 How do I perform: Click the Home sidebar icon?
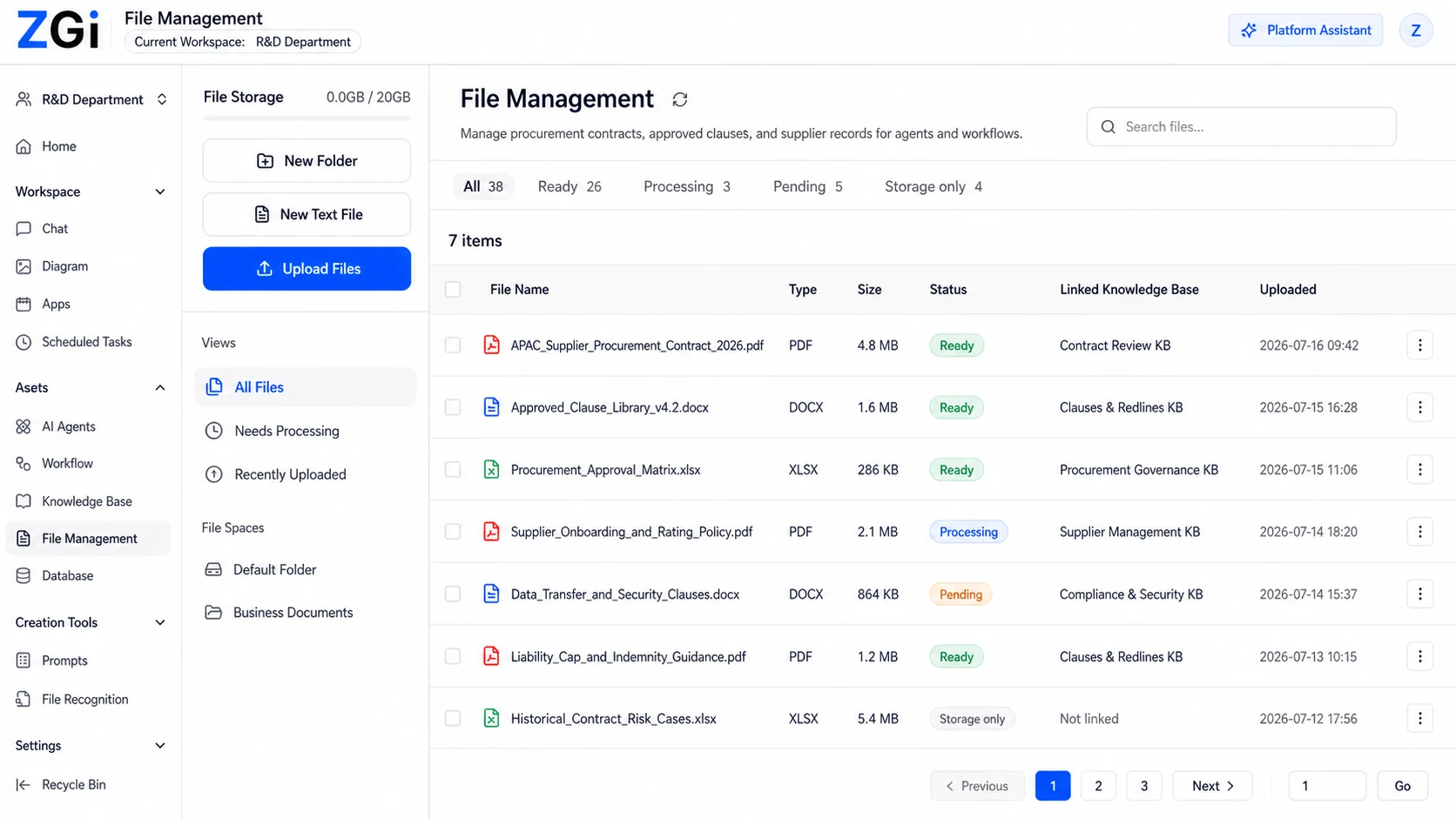coord(24,146)
